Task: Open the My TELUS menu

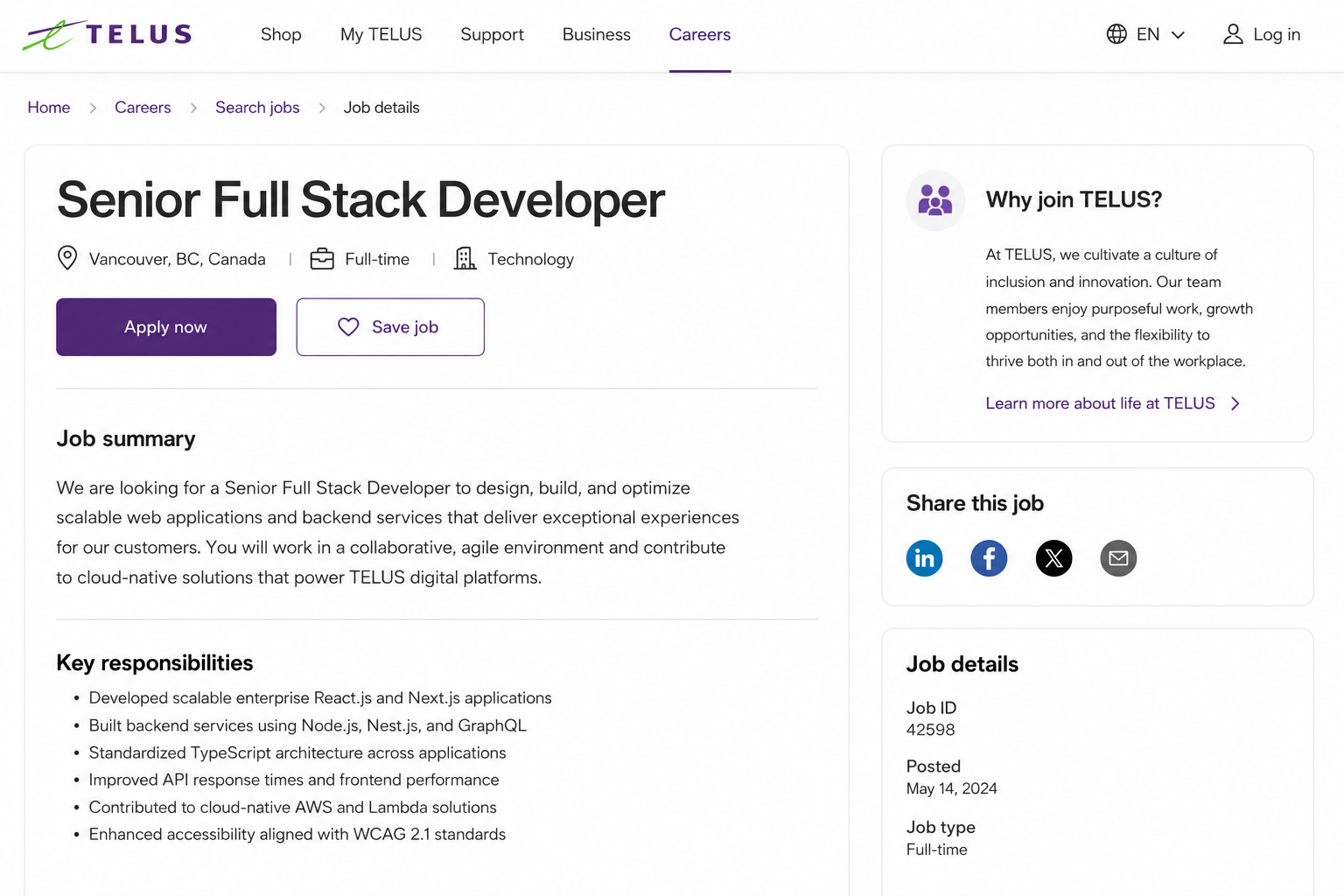Action: click(381, 34)
